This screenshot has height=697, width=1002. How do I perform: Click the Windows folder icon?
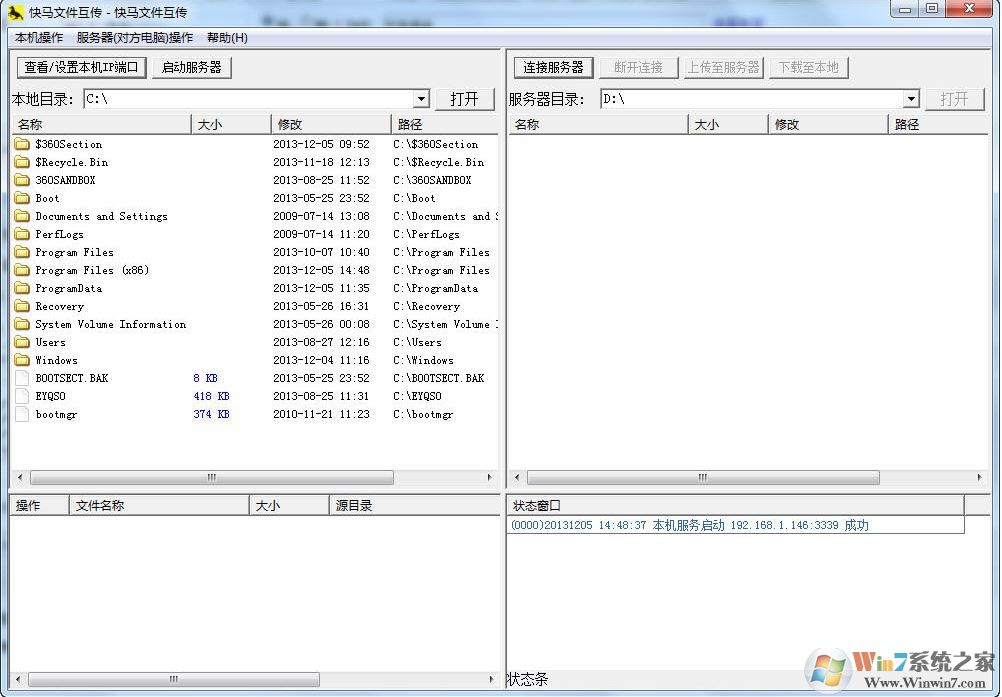click(22, 360)
